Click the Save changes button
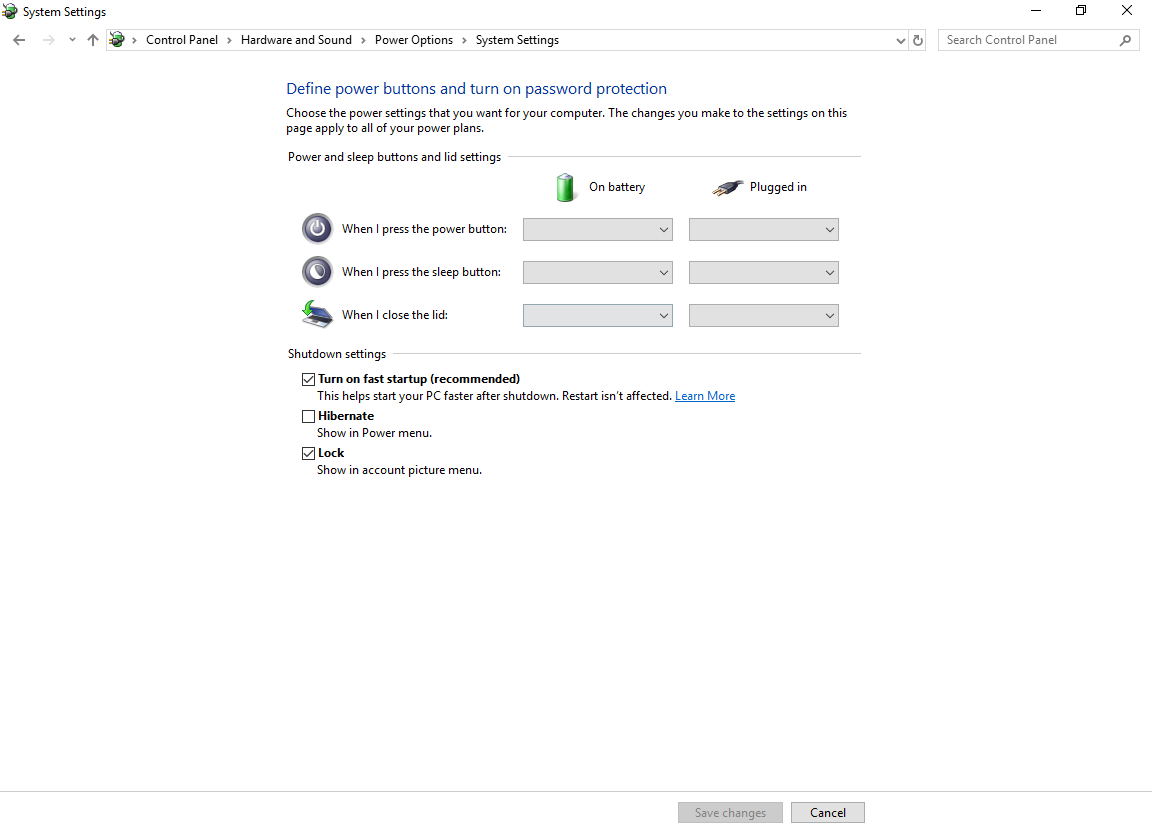The width and height of the screenshot is (1152, 834). pos(730,813)
